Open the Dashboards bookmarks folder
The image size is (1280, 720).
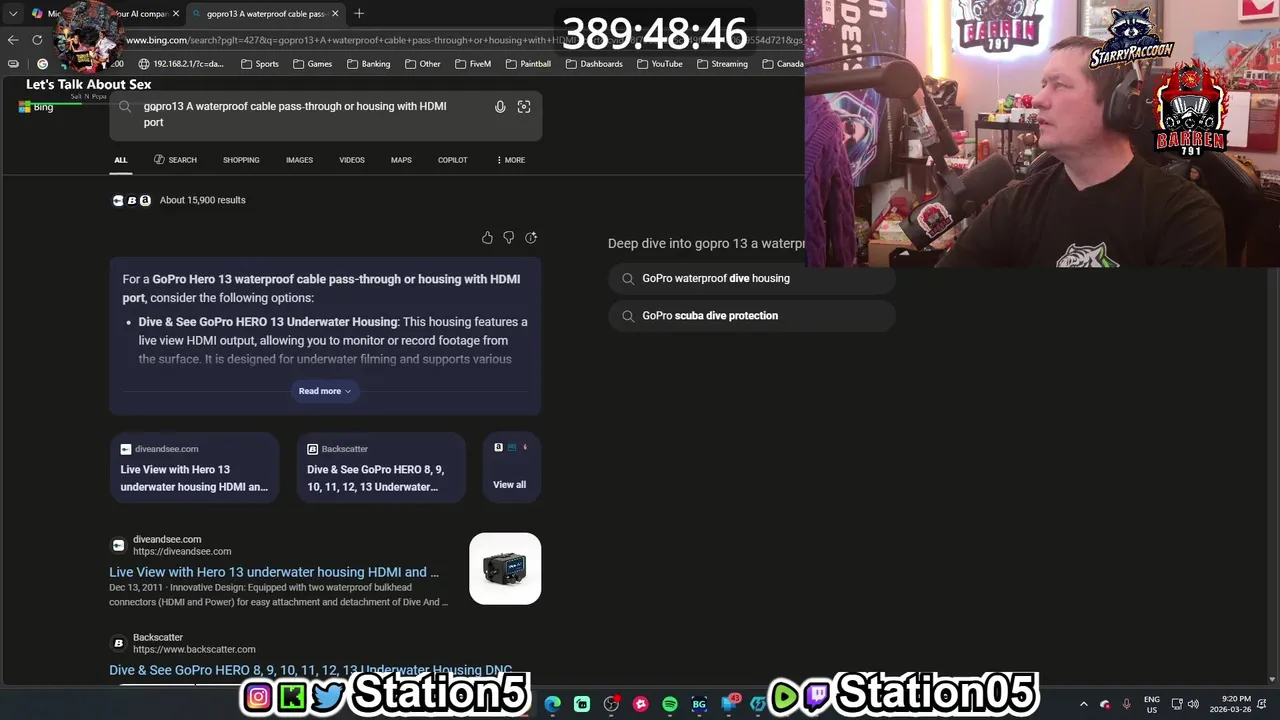pyautogui.click(x=595, y=64)
